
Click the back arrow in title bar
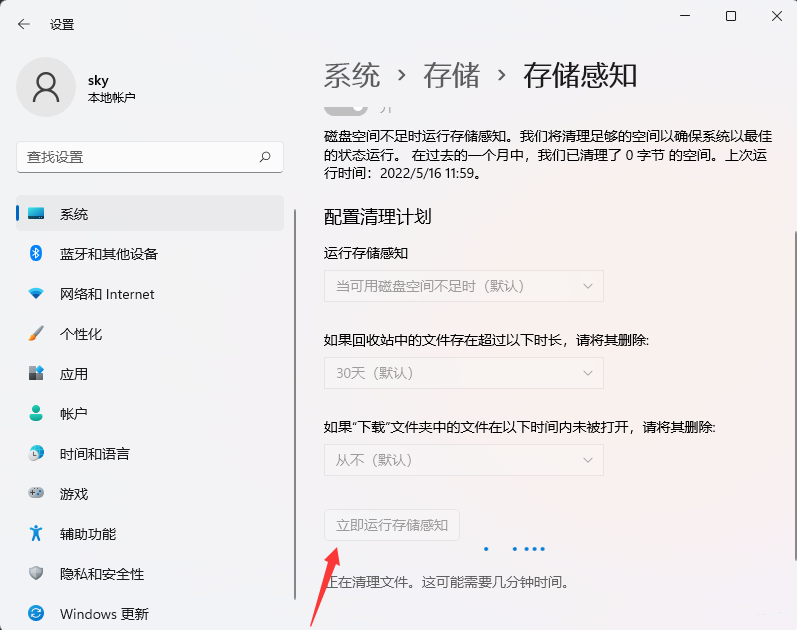pos(24,24)
